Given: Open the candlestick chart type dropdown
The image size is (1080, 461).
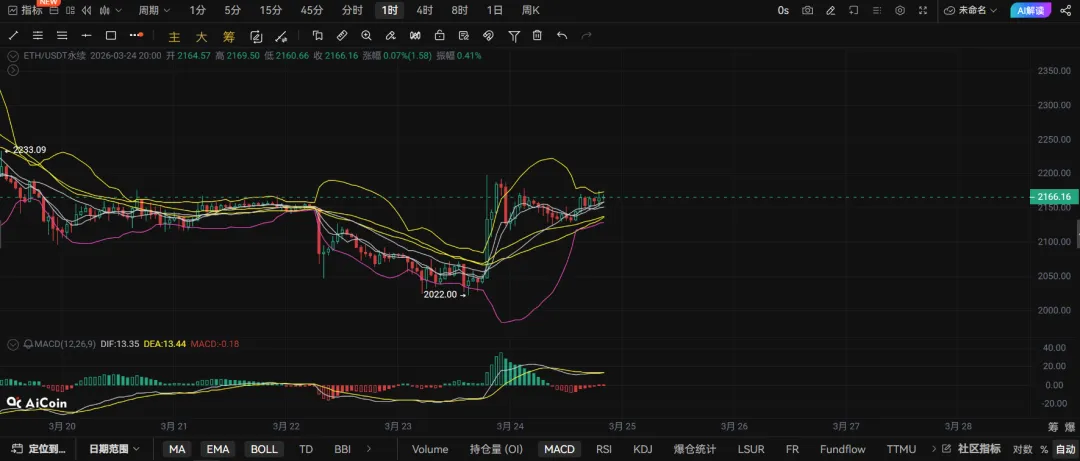Looking at the screenshot, I should tap(110, 10).
